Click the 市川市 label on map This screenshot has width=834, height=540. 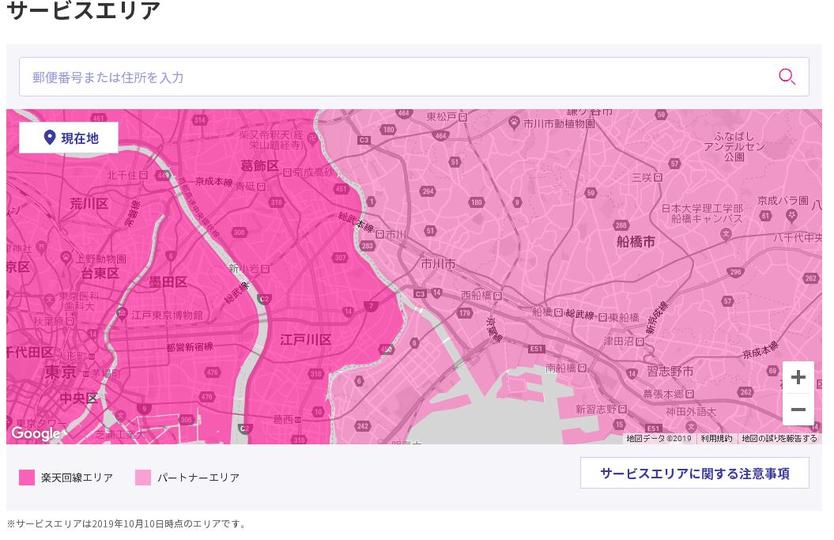[x=438, y=263]
